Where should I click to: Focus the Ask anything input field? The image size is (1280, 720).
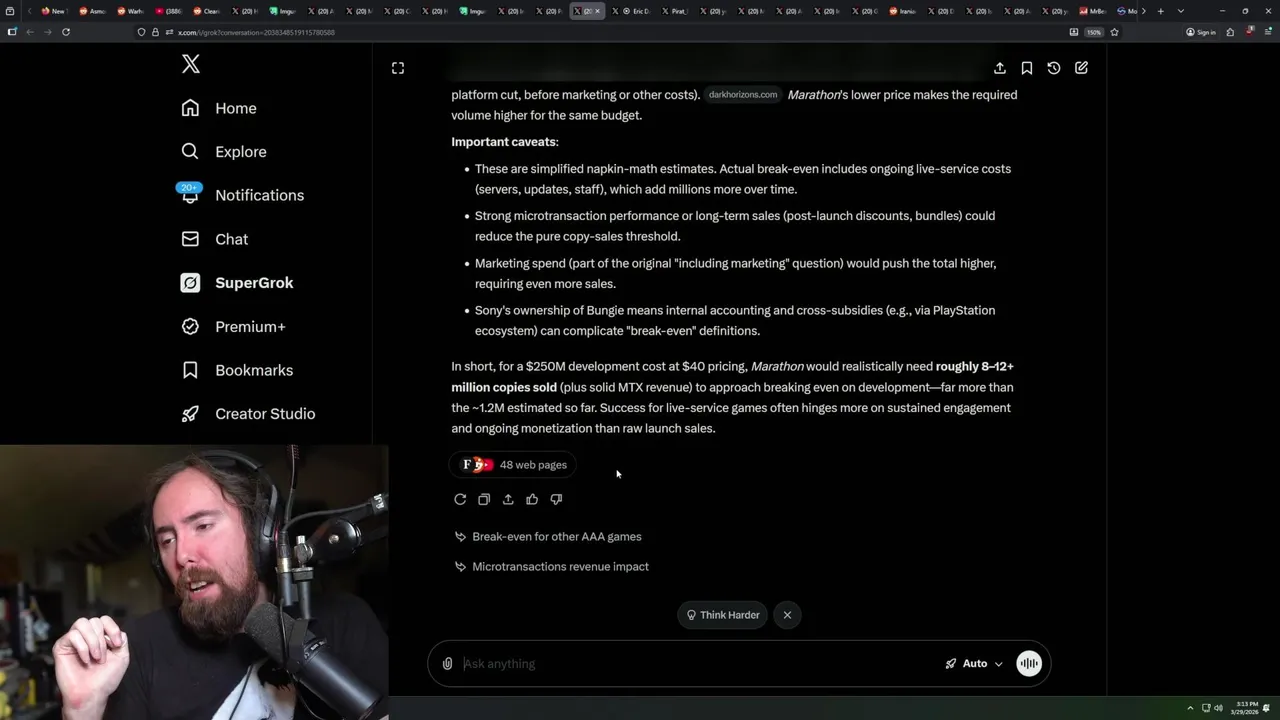(700, 664)
